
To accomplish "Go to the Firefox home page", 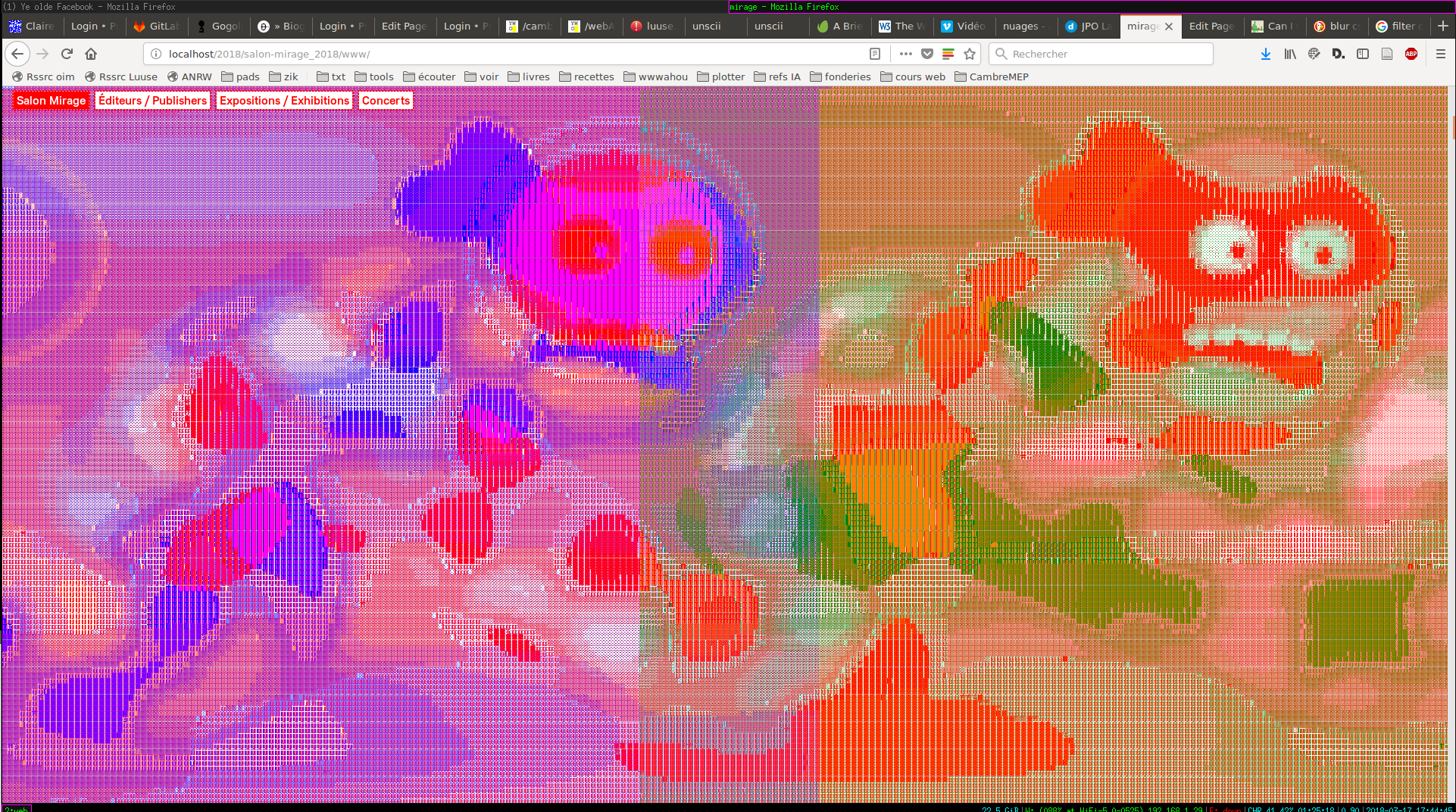I will pyautogui.click(x=91, y=54).
